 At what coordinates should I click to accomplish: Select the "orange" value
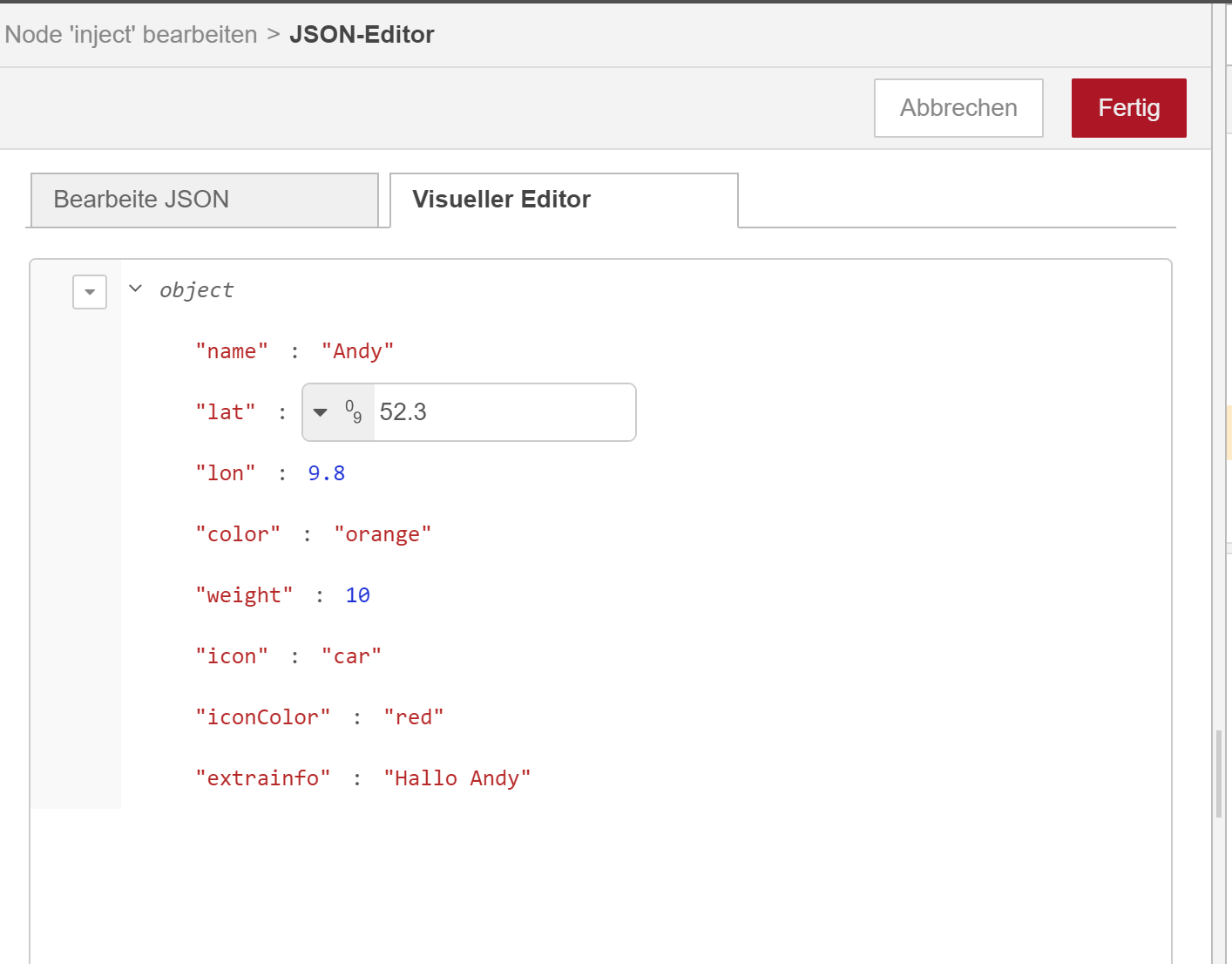(x=382, y=534)
